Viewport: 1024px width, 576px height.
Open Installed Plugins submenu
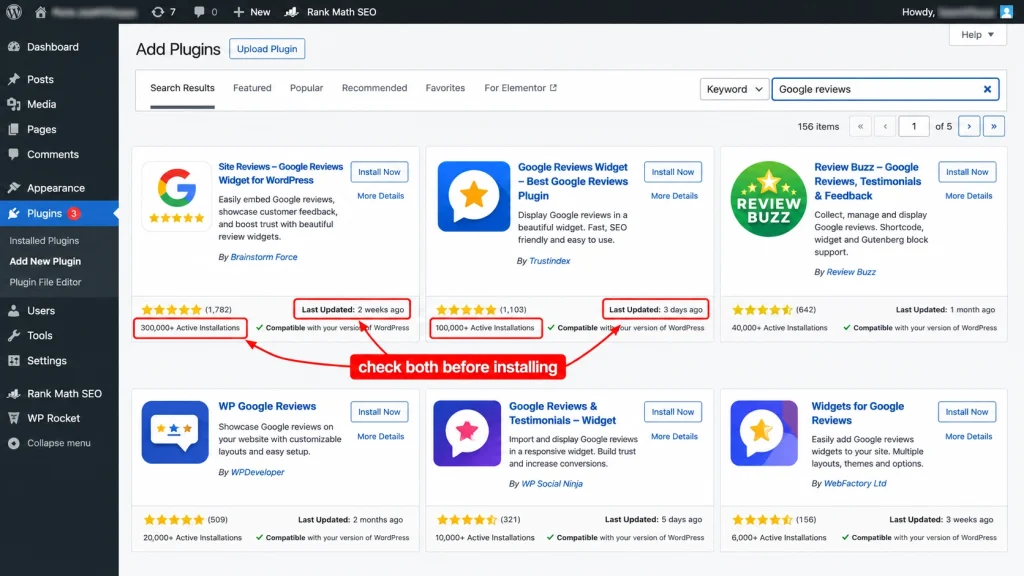[x=44, y=240]
